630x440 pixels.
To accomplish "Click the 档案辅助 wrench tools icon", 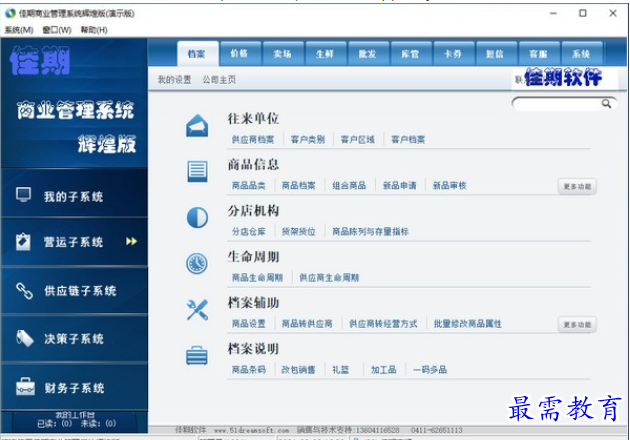I will pyautogui.click(x=197, y=310).
